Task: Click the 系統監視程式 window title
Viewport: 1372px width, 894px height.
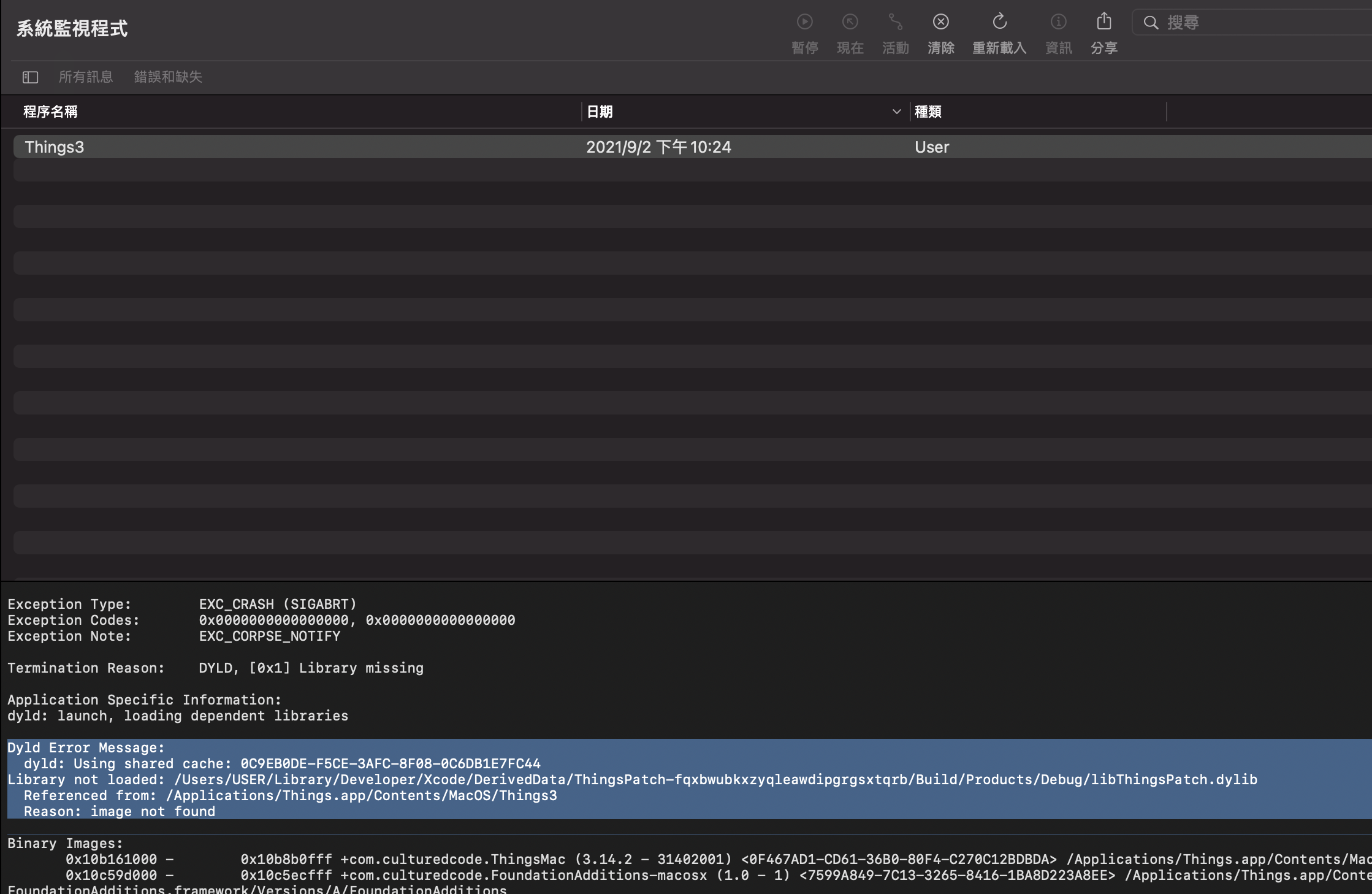Action: (x=72, y=28)
